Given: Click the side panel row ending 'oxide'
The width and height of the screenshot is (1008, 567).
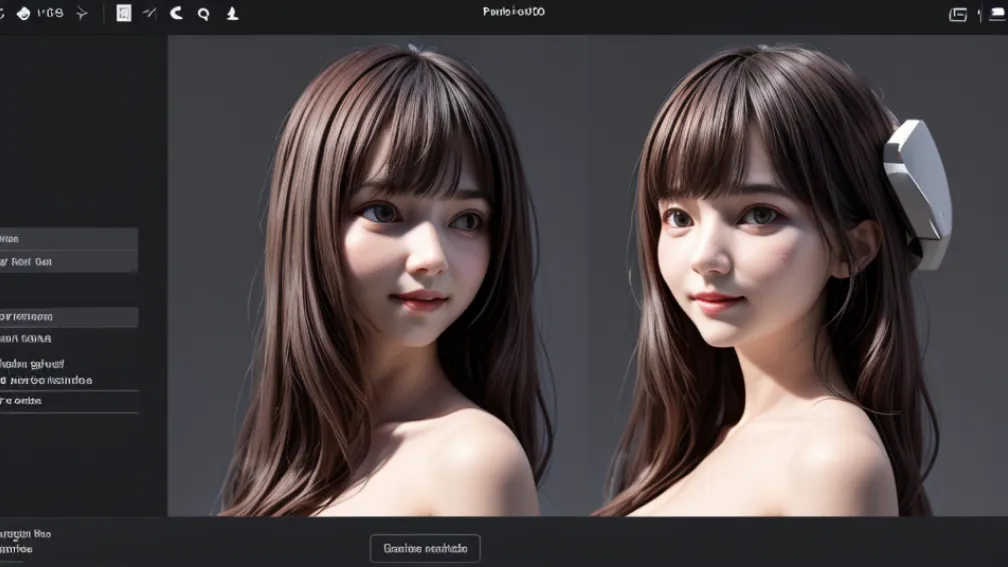Looking at the screenshot, I should [69, 401].
